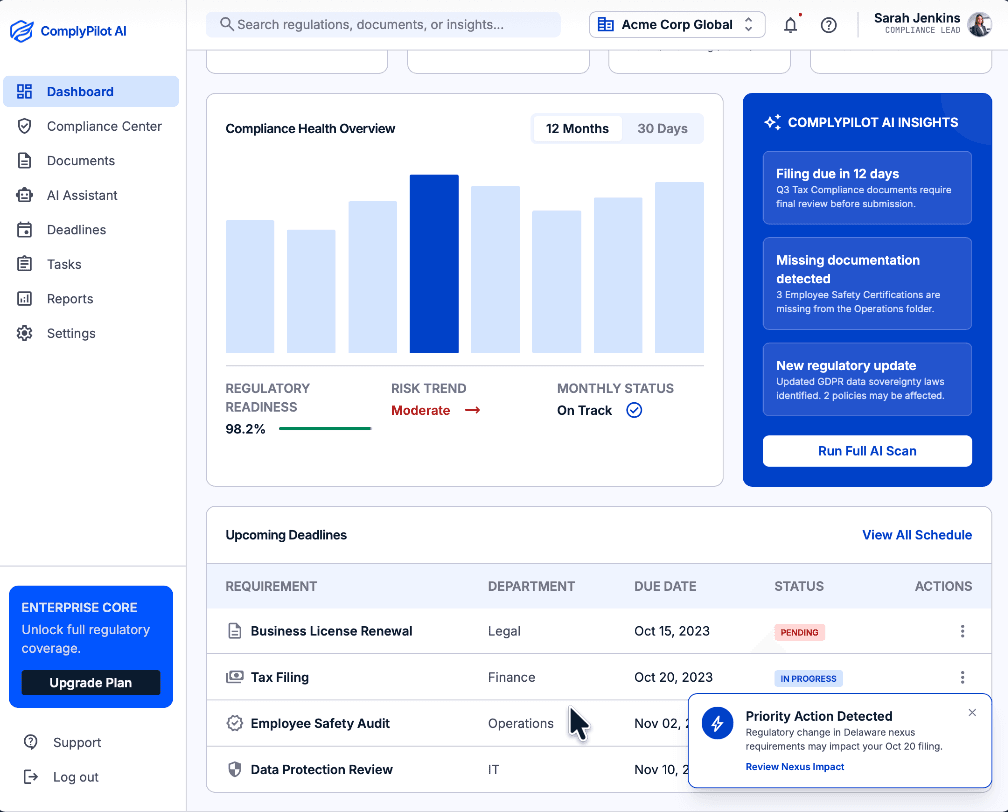1008x812 pixels.
Task: Click the Regulatory Readiness green progress bar
Action: pos(325,429)
